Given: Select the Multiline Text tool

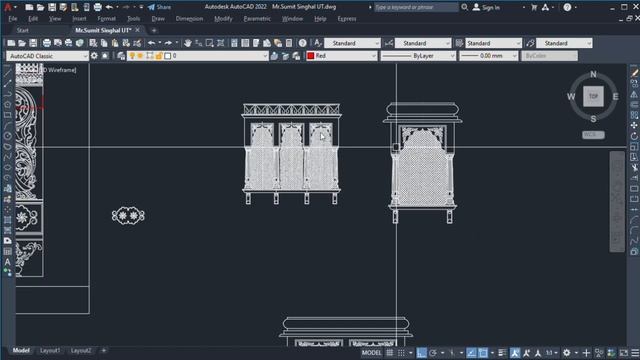Looking at the screenshot, I should [x=8, y=262].
